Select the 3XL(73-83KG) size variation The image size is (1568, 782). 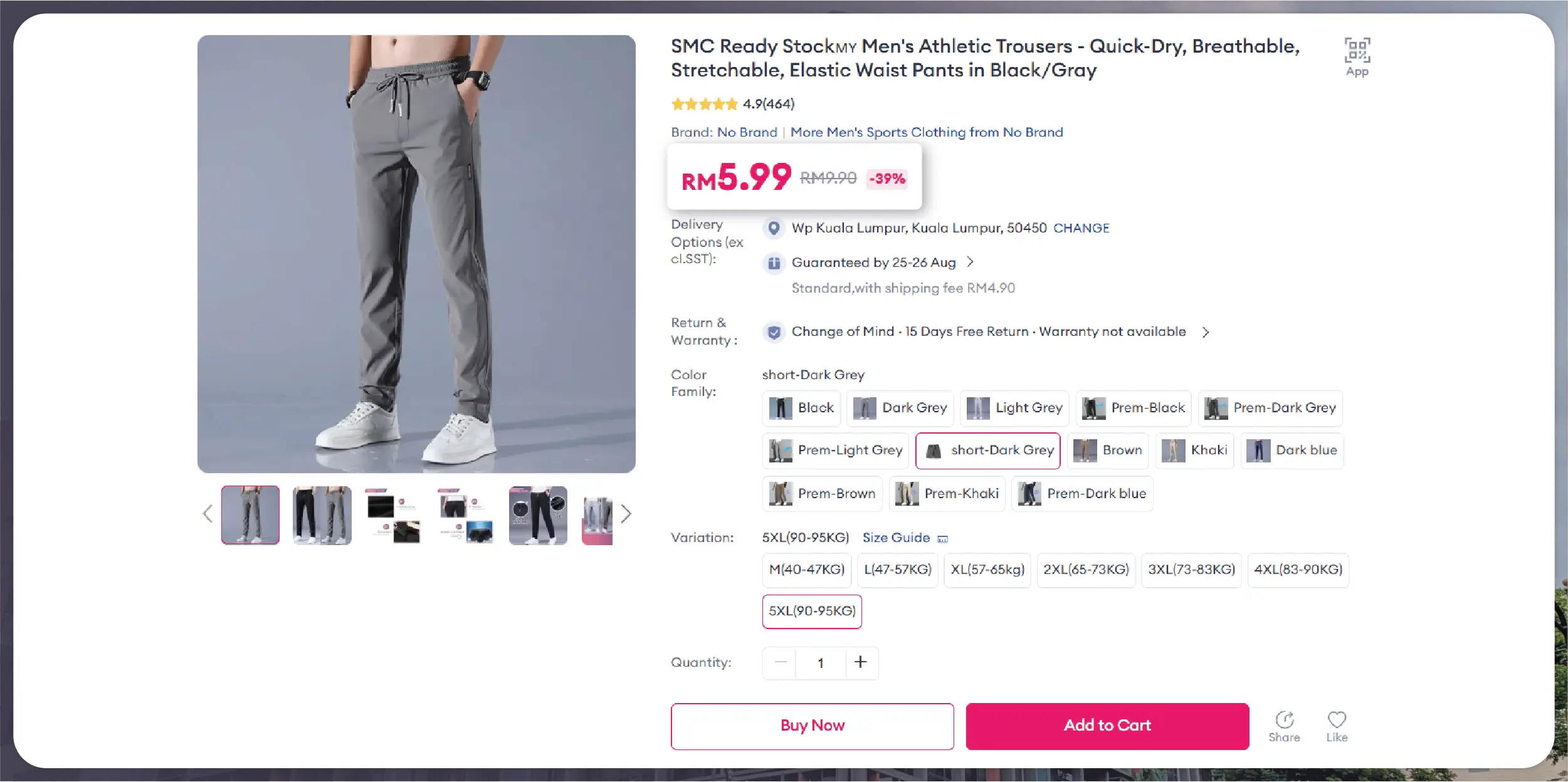tap(1191, 570)
